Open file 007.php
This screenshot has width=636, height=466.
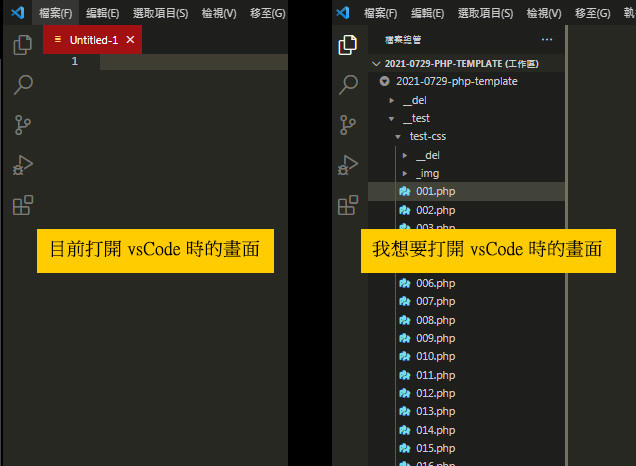tap(466, 301)
